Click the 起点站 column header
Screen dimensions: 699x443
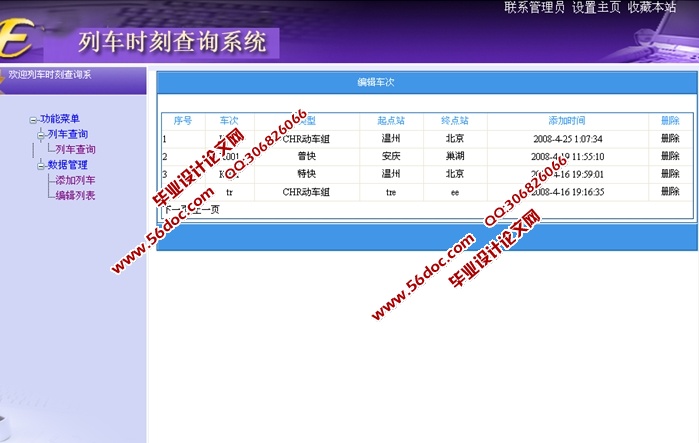click(391, 120)
